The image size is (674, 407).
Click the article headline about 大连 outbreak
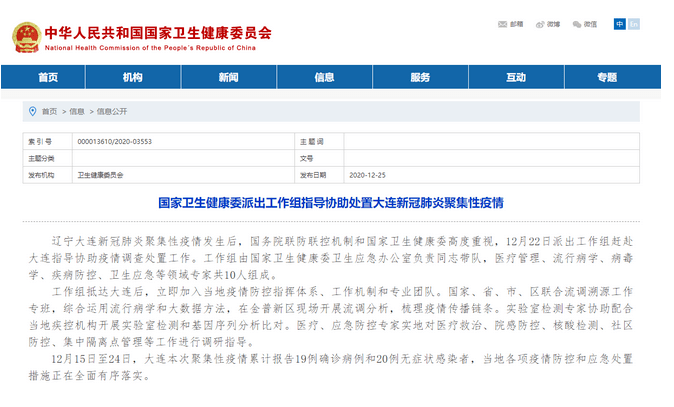[331, 202]
